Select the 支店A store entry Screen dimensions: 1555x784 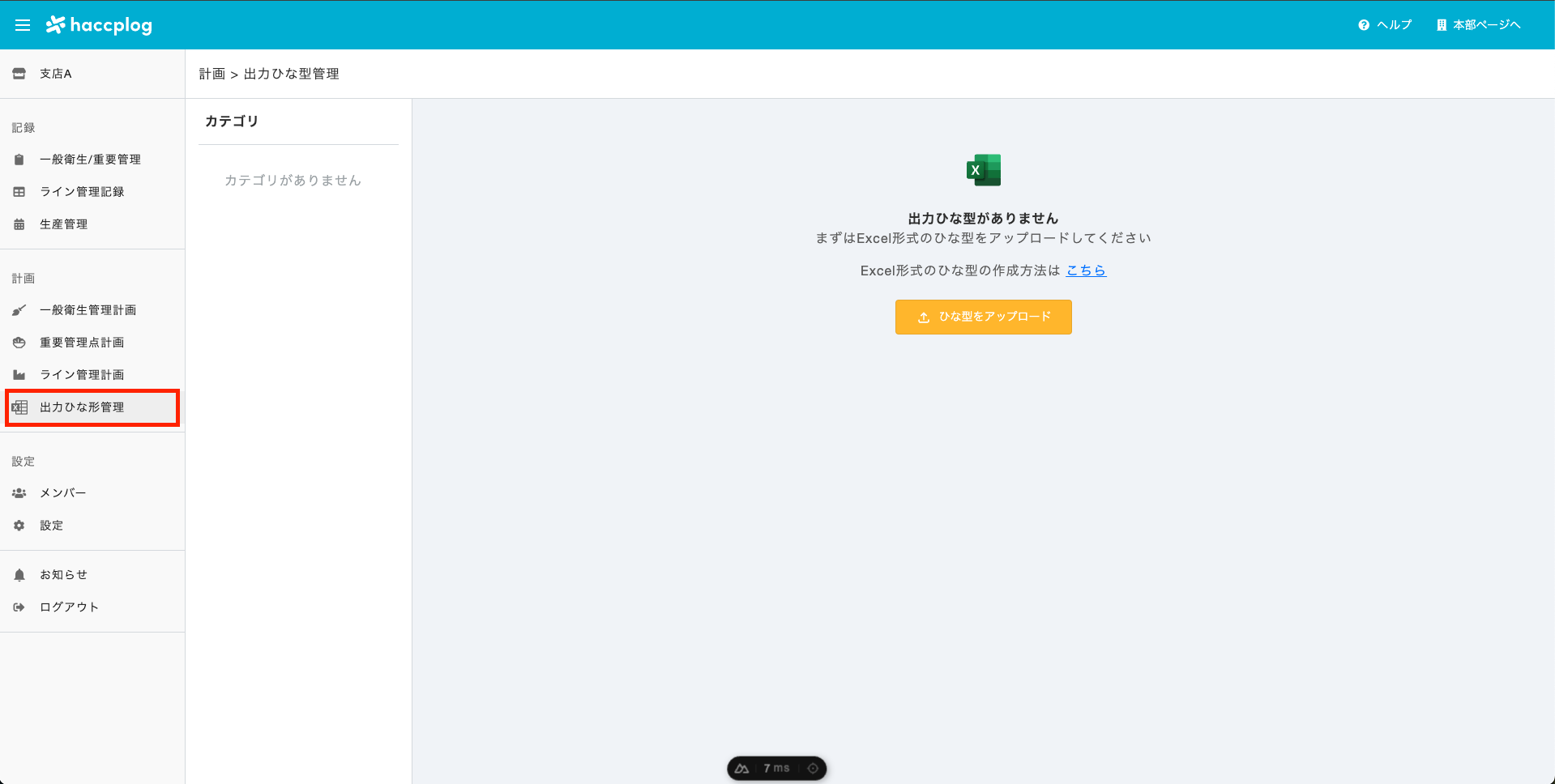point(55,74)
